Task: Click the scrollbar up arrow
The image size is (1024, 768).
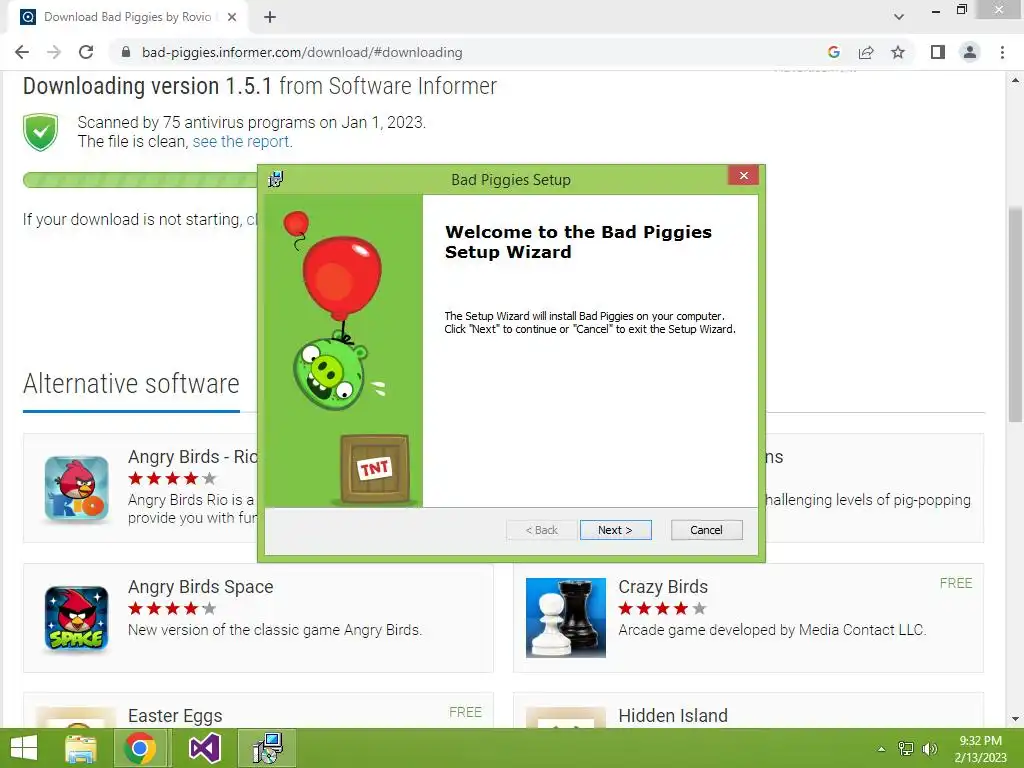Action: point(1015,80)
